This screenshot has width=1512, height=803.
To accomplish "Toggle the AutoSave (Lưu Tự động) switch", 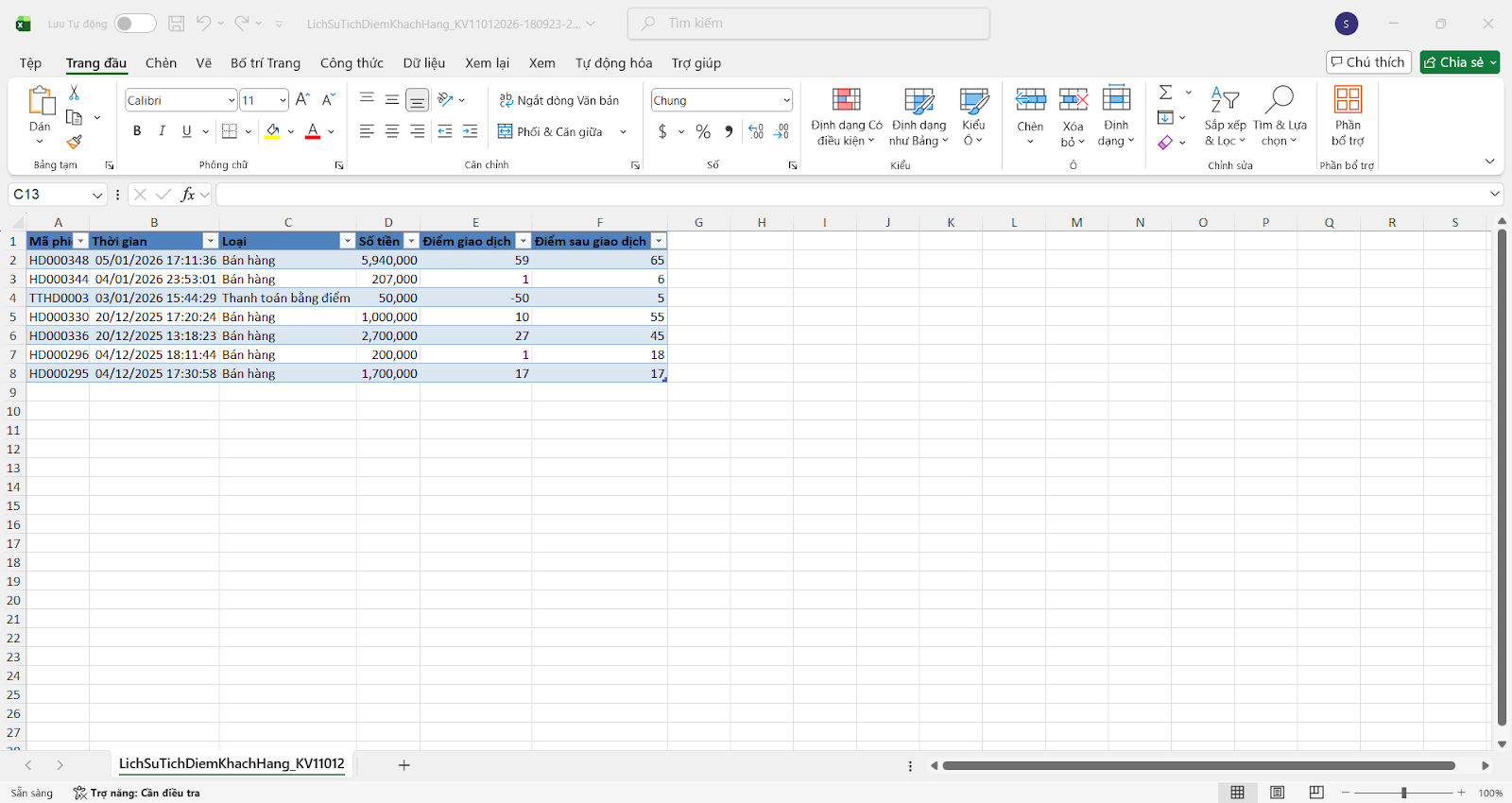I will (x=135, y=24).
